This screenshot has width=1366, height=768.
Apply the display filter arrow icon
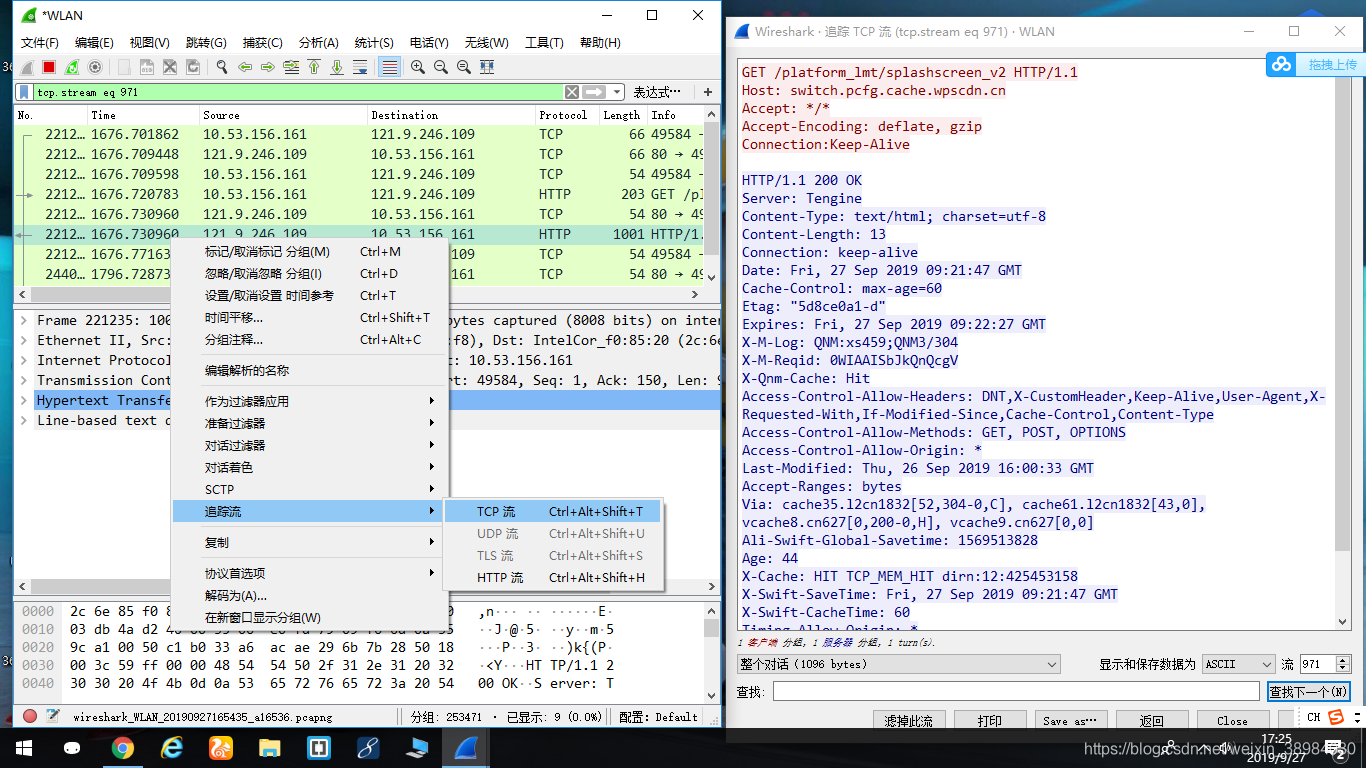coord(594,92)
